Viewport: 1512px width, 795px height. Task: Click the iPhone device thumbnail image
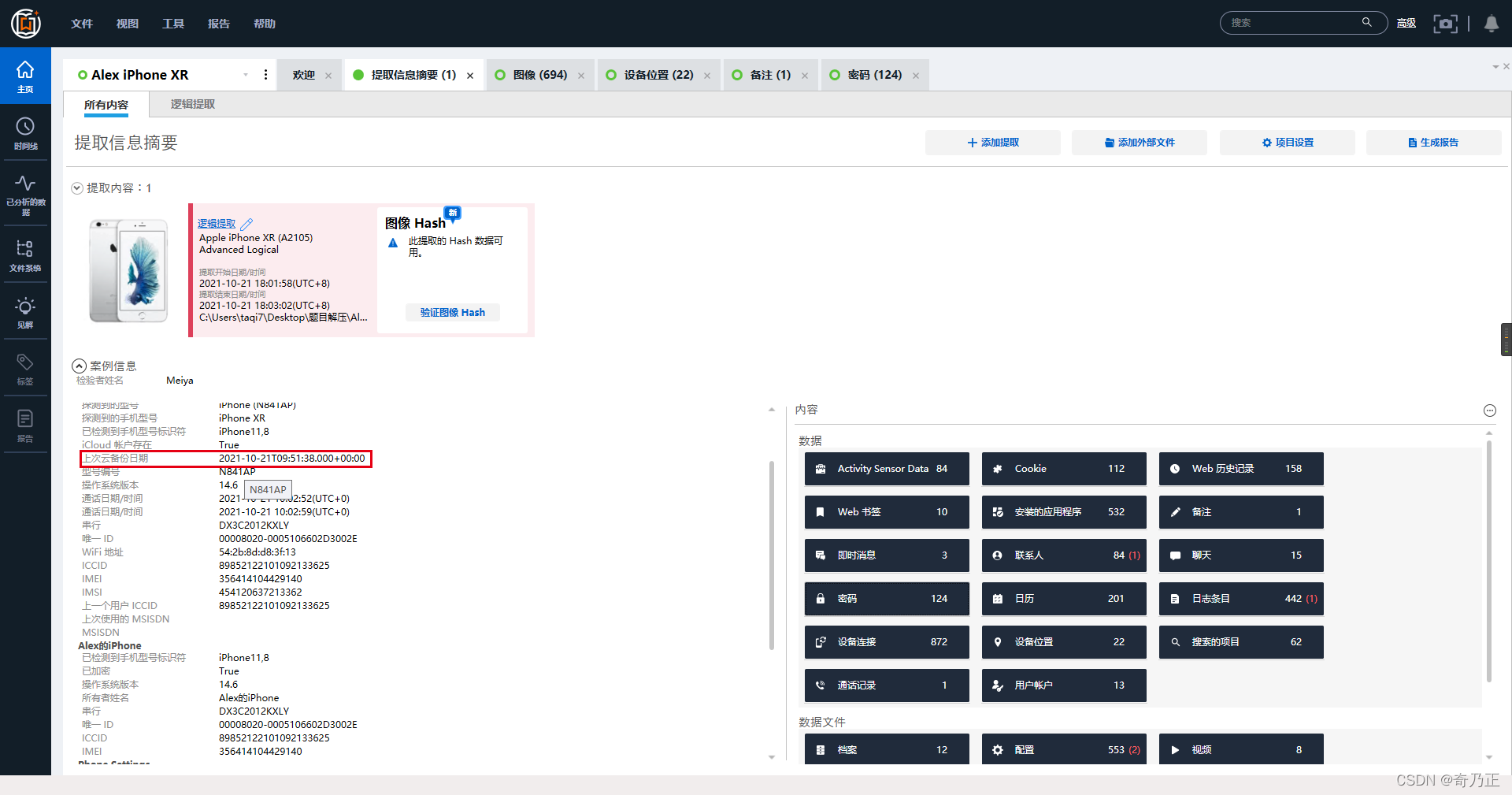[128, 270]
